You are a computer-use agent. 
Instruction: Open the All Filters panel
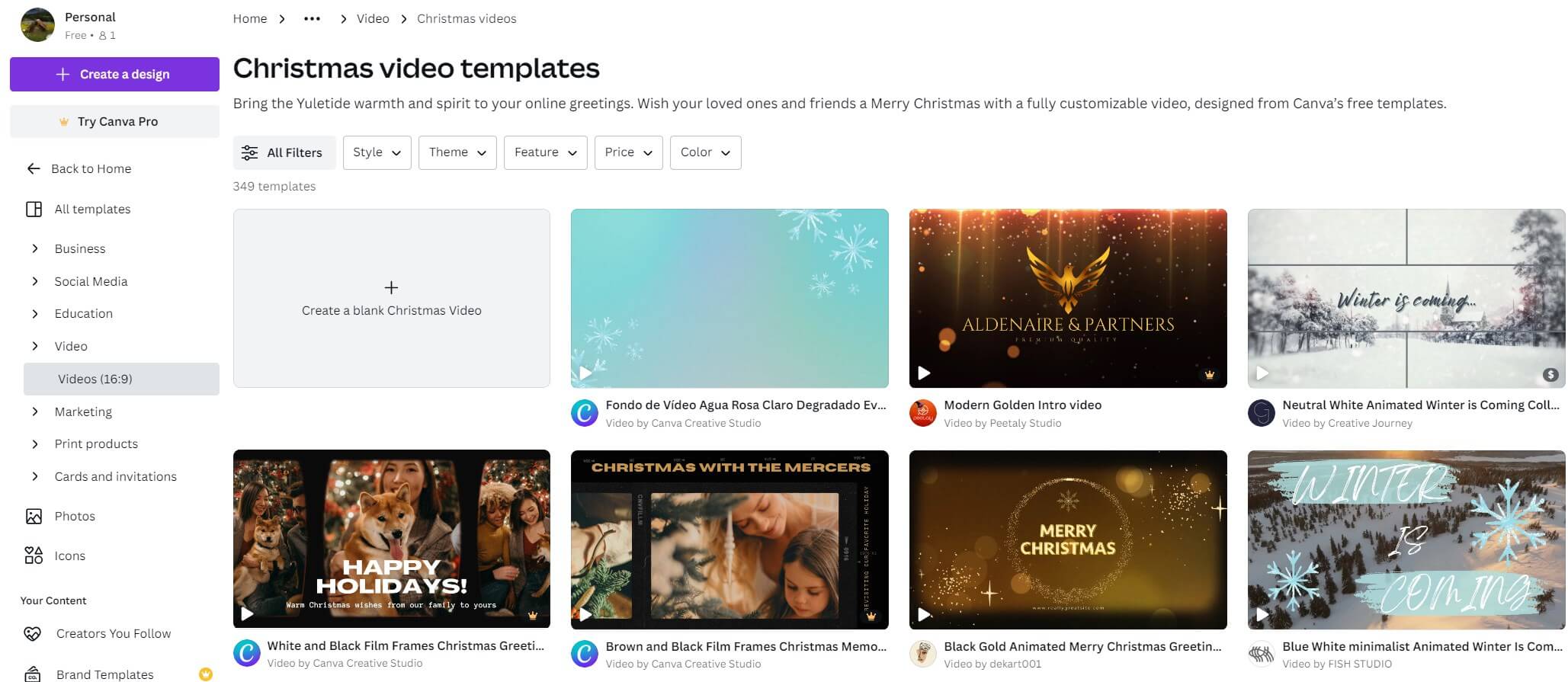pos(284,152)
